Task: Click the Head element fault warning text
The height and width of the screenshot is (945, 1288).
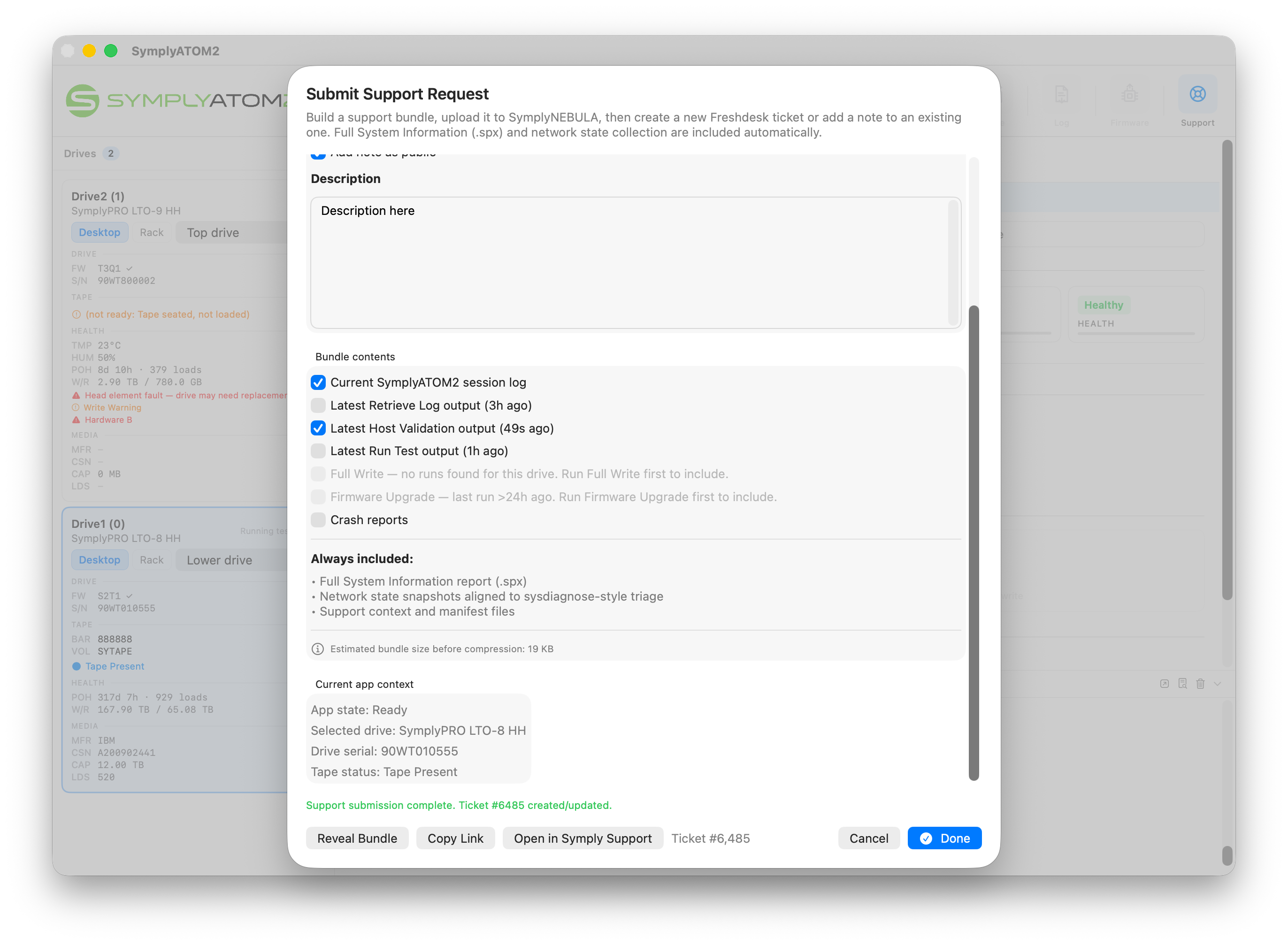Action: [x=185, y=395]
